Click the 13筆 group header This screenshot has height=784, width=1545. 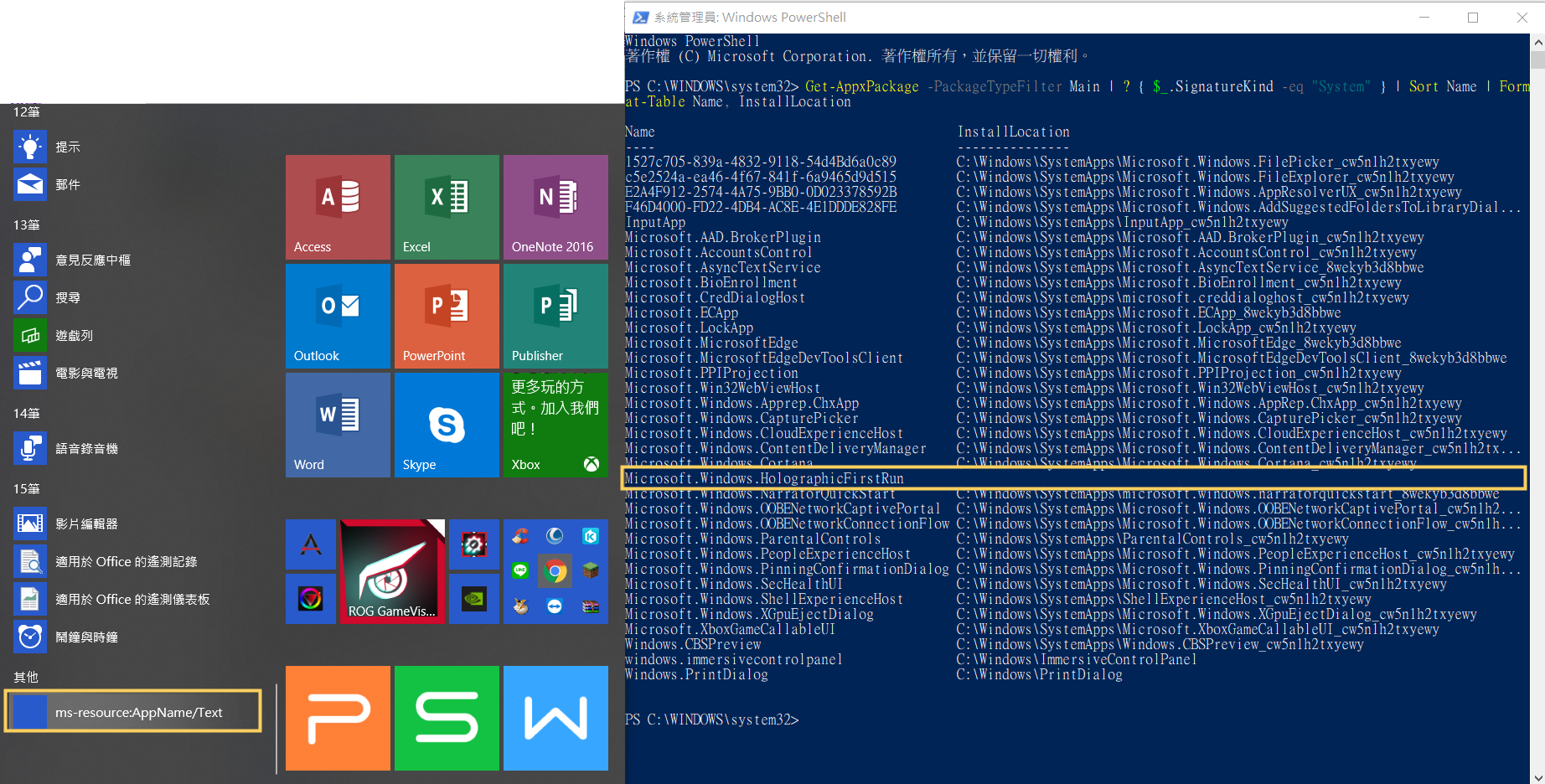(27, 224)
